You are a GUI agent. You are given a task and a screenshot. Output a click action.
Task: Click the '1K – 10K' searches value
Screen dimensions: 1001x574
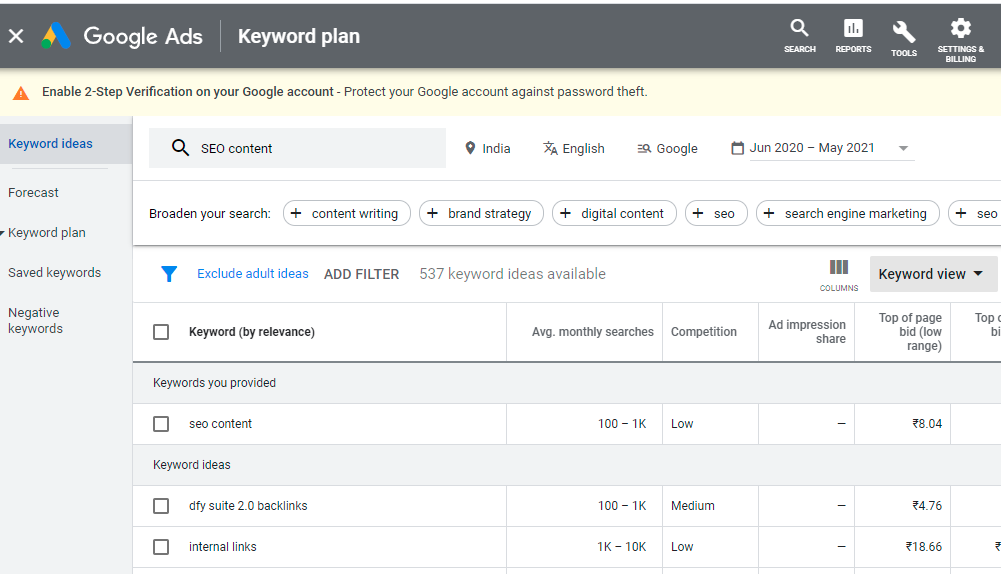click(621, 547)
